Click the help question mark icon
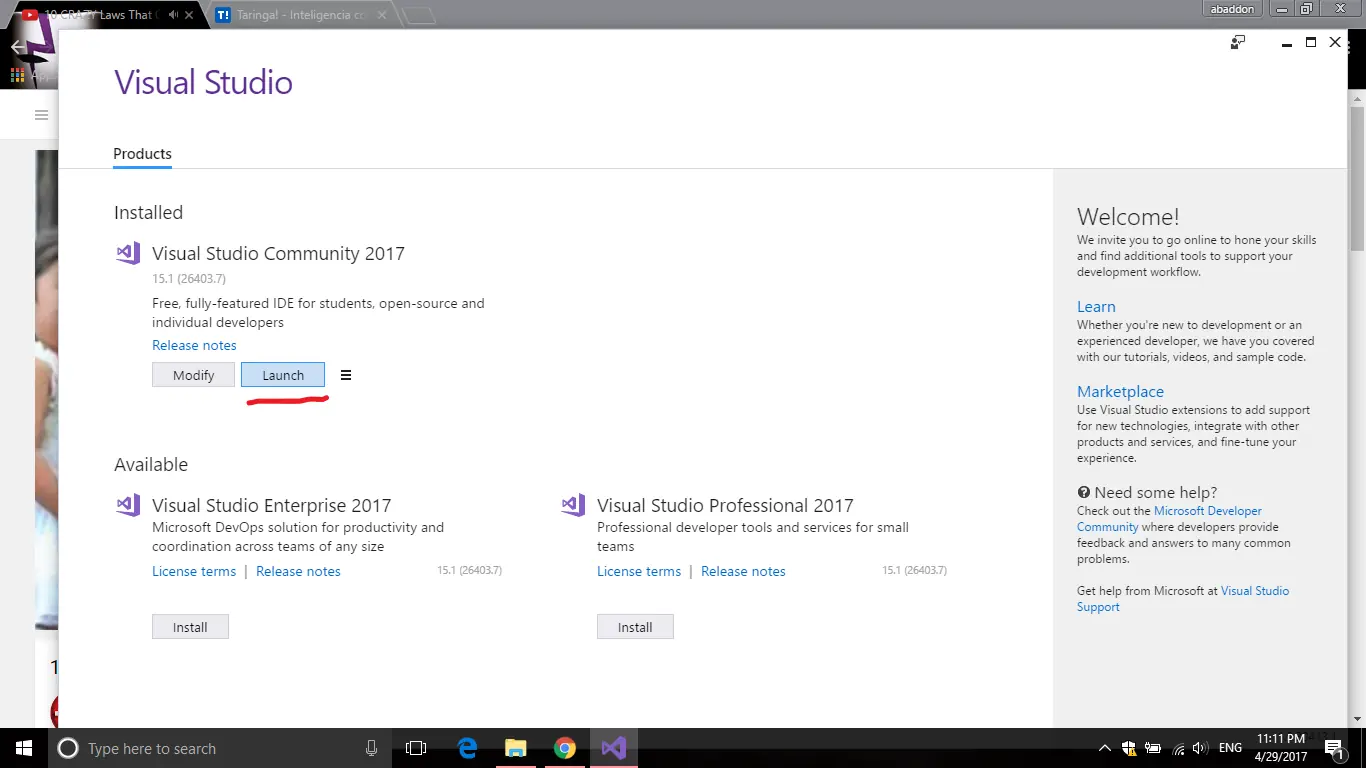 tap(1084, 492)
